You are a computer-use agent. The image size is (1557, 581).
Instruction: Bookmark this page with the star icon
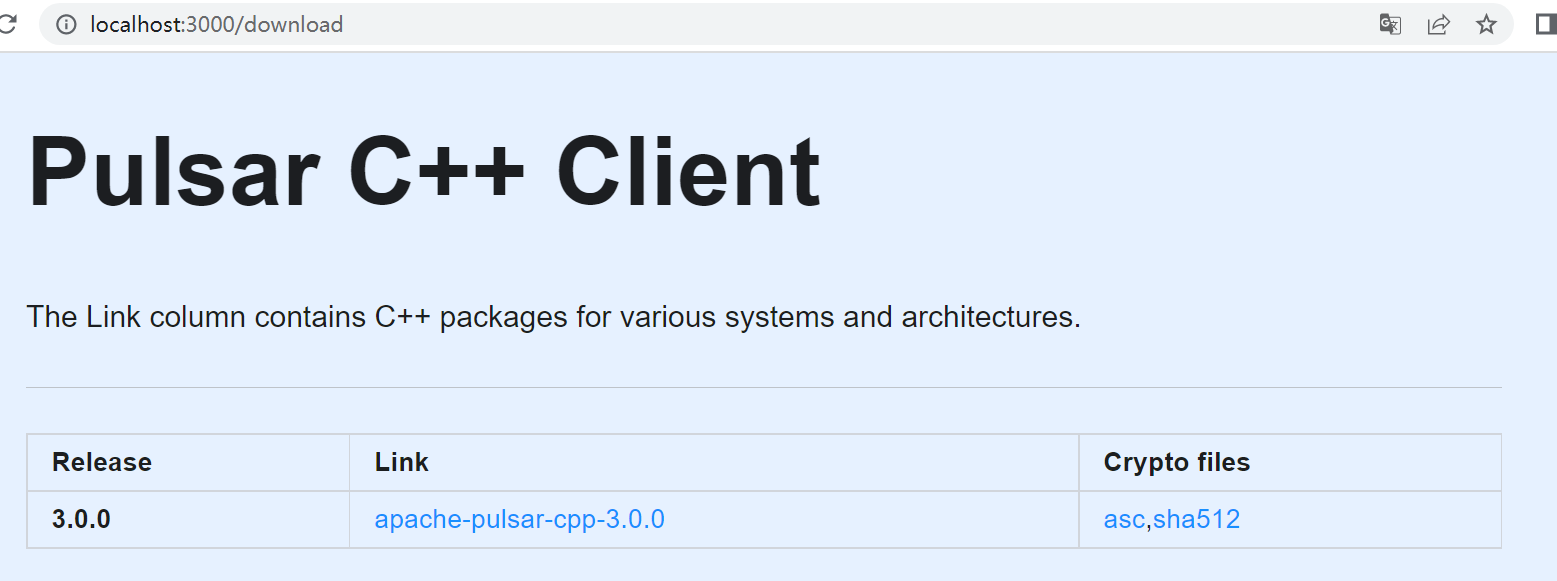coord(1487,25)
